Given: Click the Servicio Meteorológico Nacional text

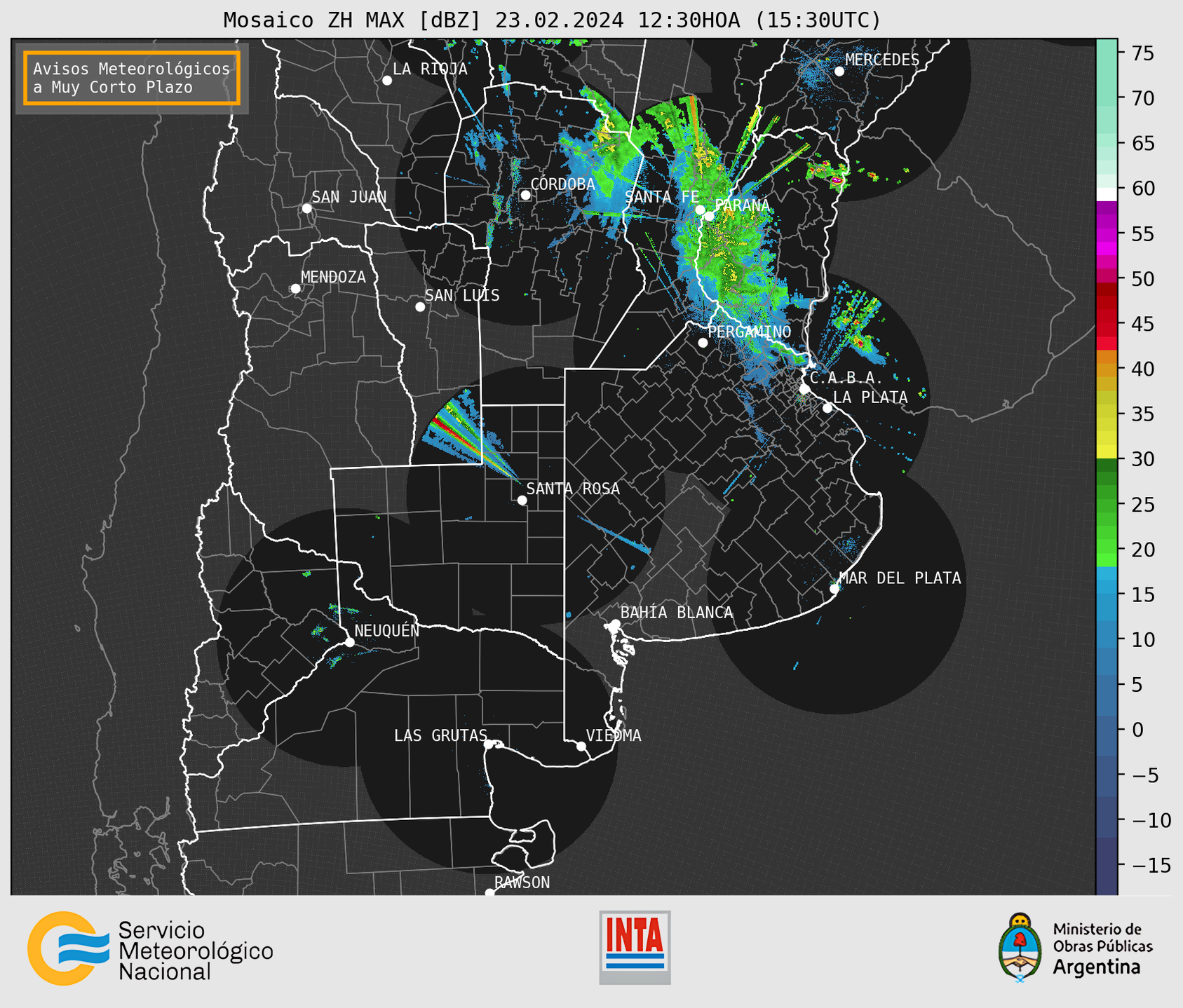Looking at the screenshot, I should click(x=196, y=951).
